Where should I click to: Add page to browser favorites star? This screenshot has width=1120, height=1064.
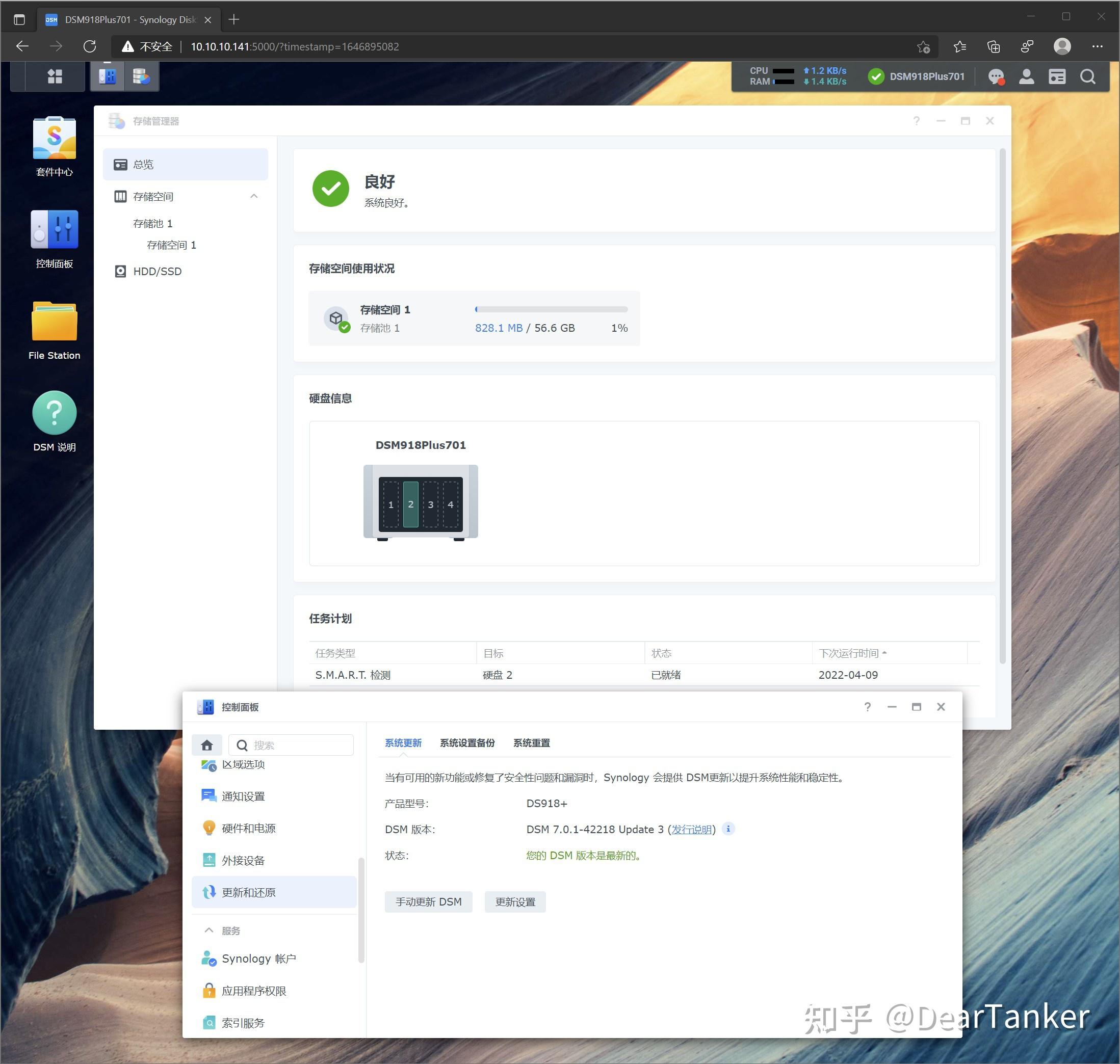(x=923, y=46)
